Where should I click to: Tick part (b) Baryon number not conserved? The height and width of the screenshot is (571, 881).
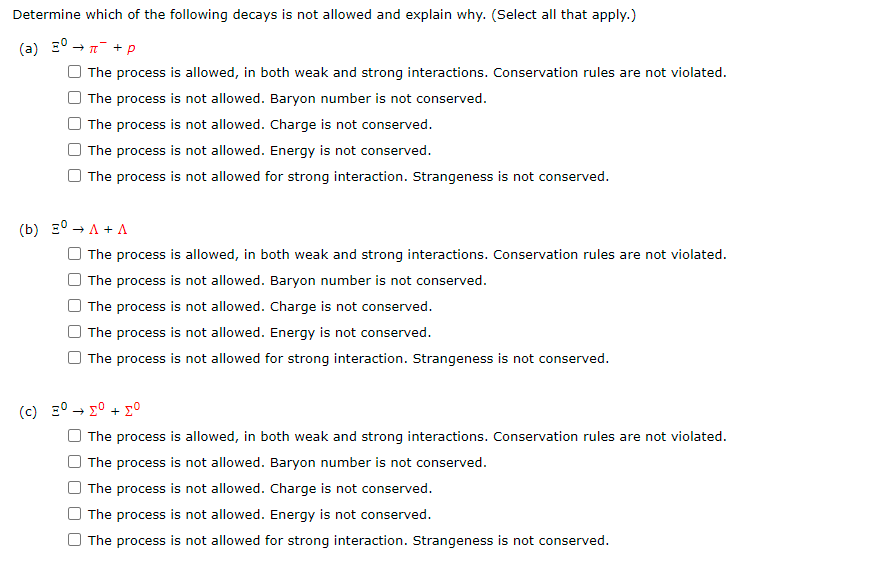coord(74,280)
